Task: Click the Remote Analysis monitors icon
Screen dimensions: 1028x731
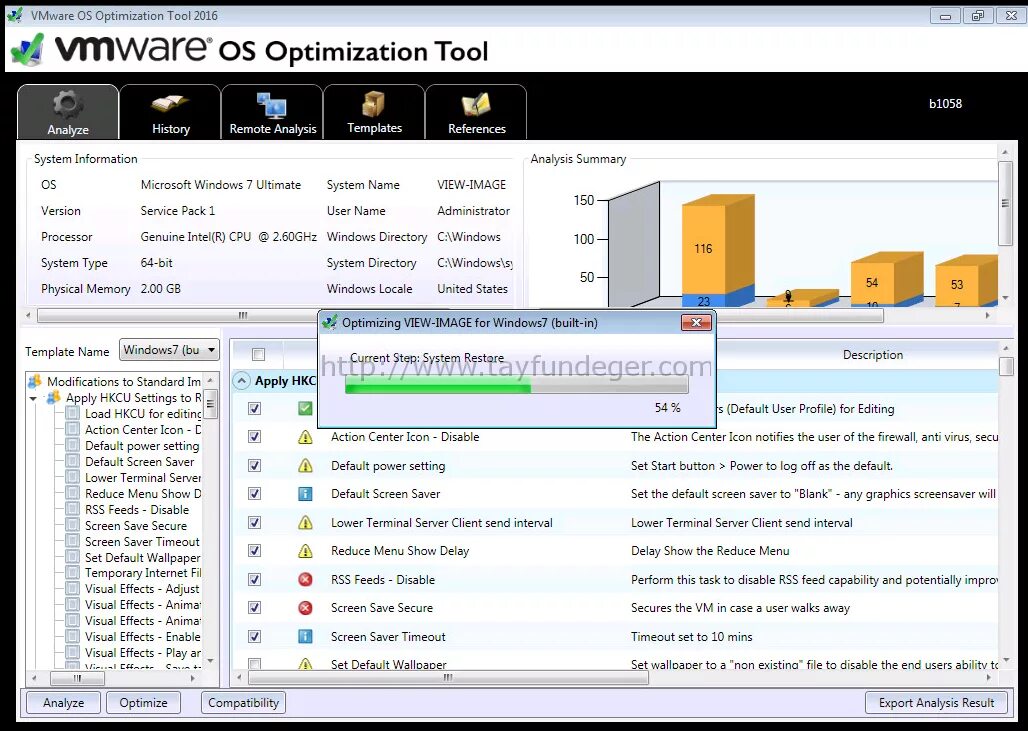Action: (271, 105)
